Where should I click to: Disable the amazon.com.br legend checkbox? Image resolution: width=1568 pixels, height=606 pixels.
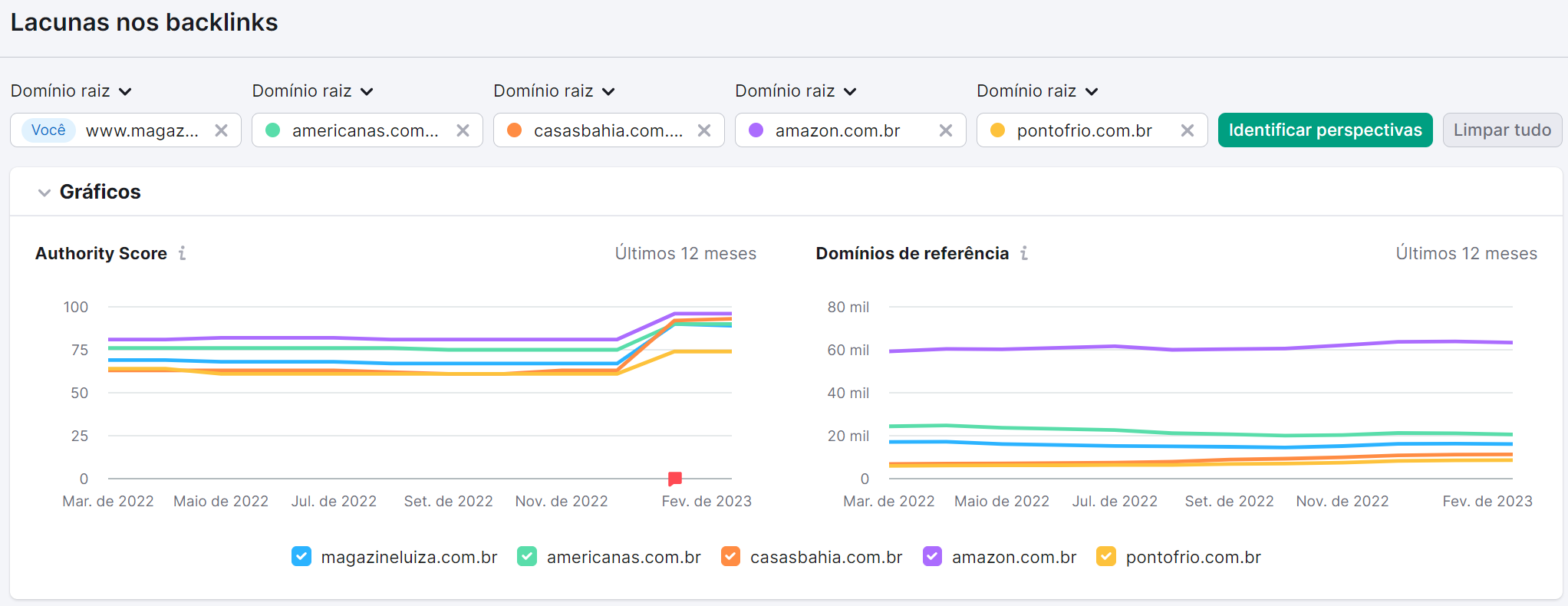932,556
